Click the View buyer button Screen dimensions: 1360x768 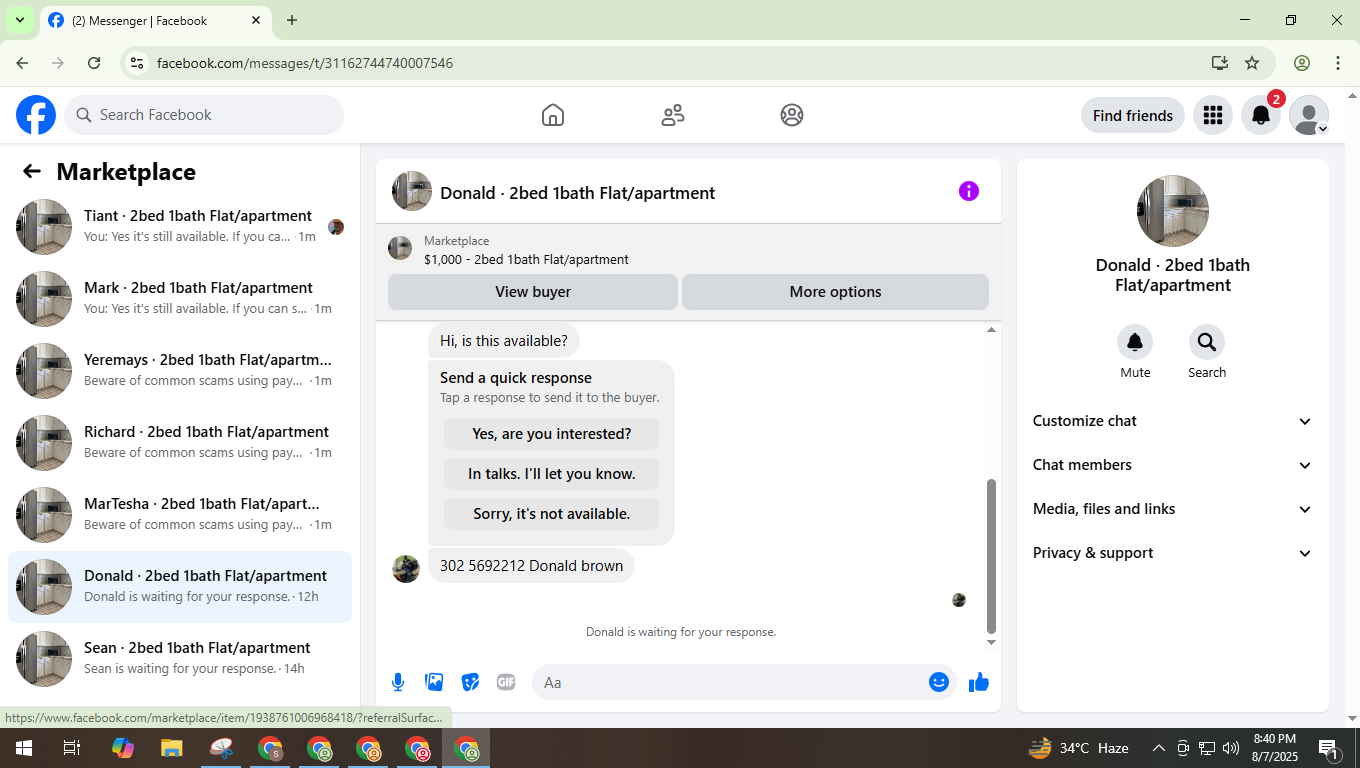533,292
